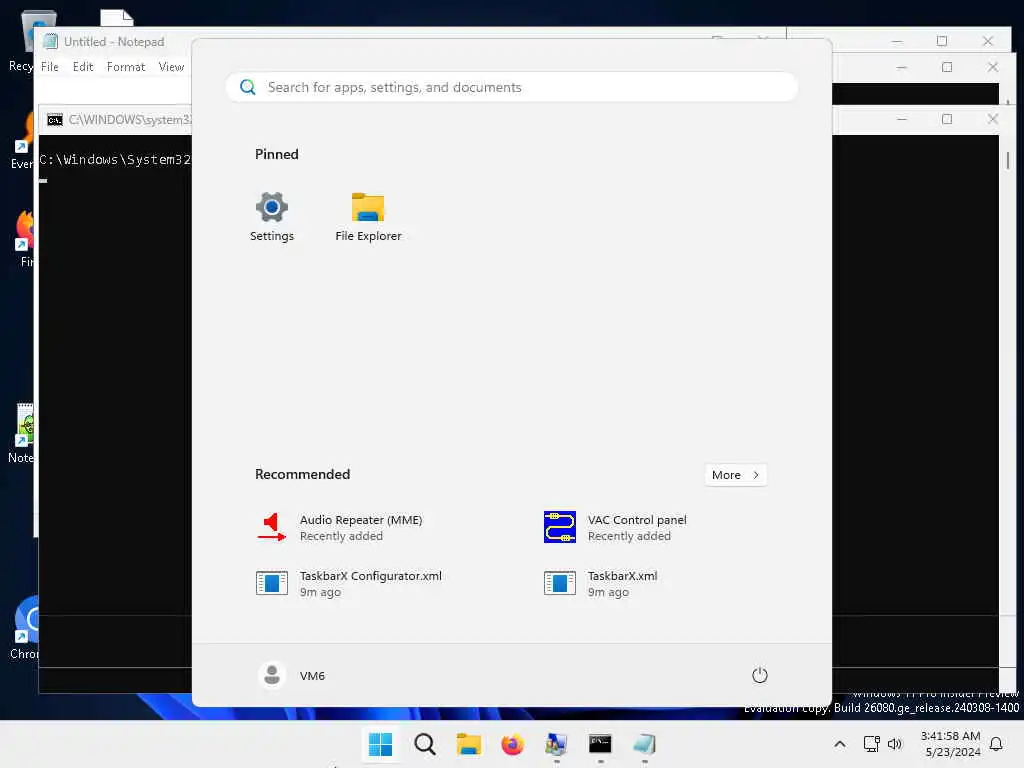Open the Notepad++ desktop shortcut

tap(22, 433)
